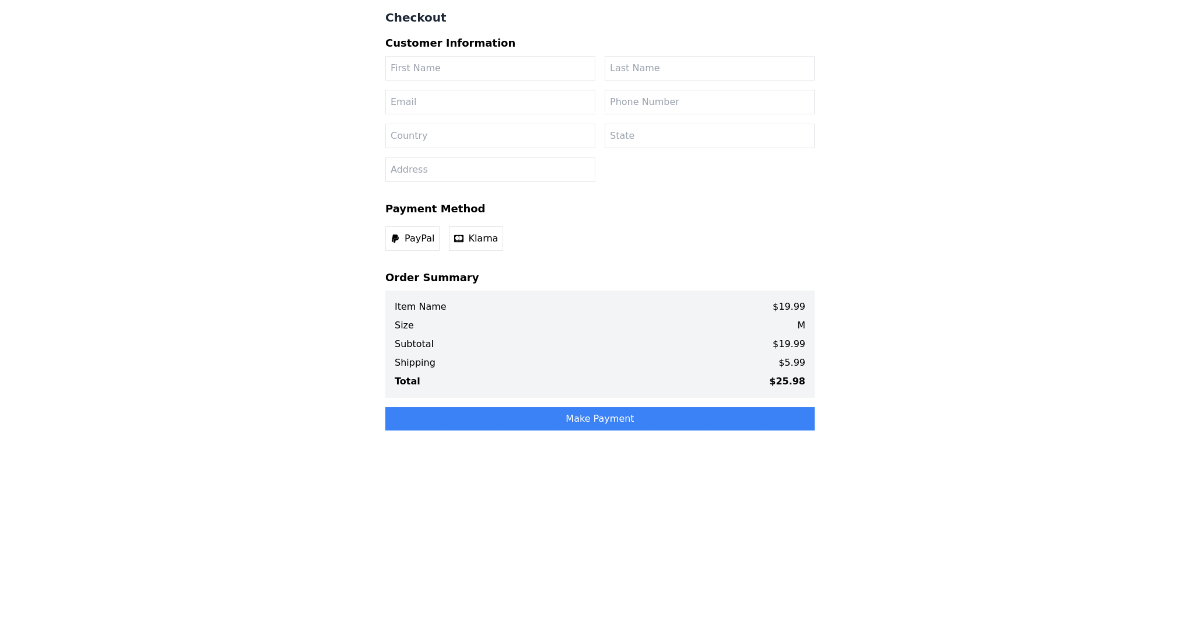Click the PayPal logo icon
The width and height of the screenshot is (1200, 630).
coord(396,238)
